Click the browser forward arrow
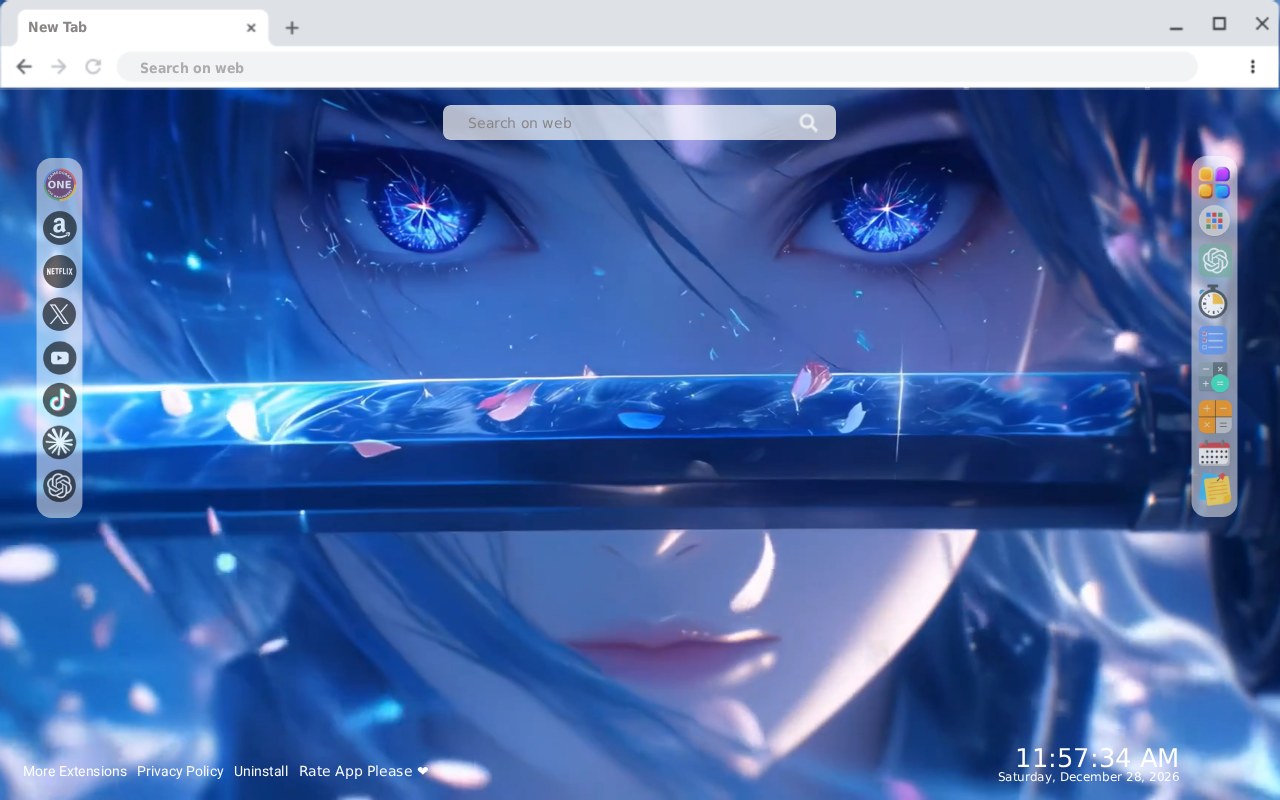Viewport: 1280px width, 800px height. [x=59, y=67]
